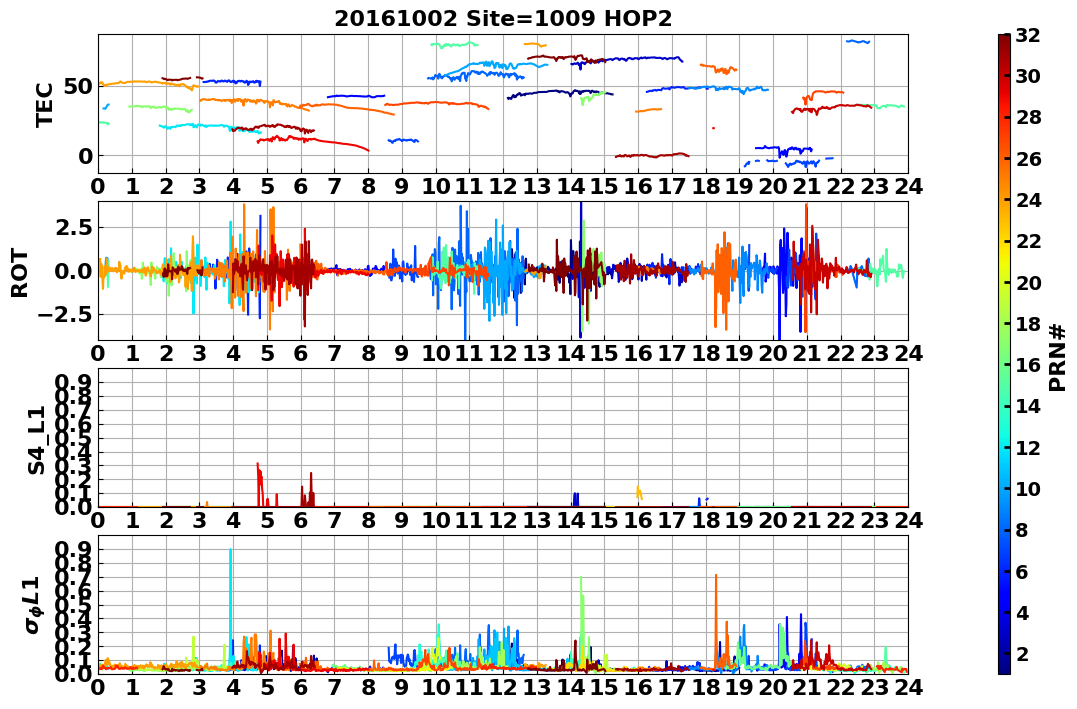
Task: Click the TEC y-axis label
Action: [45, 104]
